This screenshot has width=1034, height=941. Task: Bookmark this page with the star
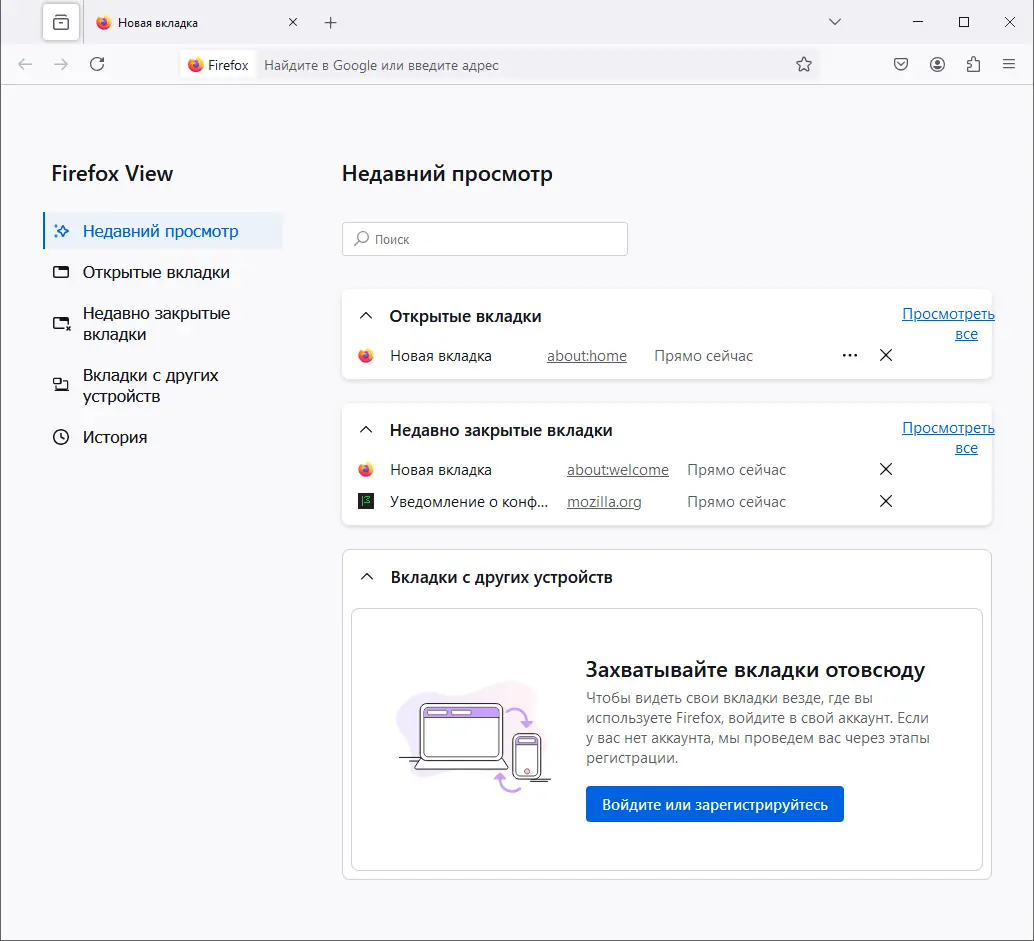[x=804, y=65]
